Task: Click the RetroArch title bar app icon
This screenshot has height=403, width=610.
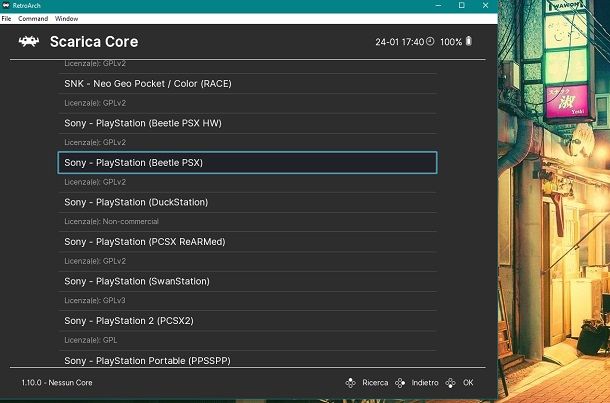Action: (x=6, y=5)
